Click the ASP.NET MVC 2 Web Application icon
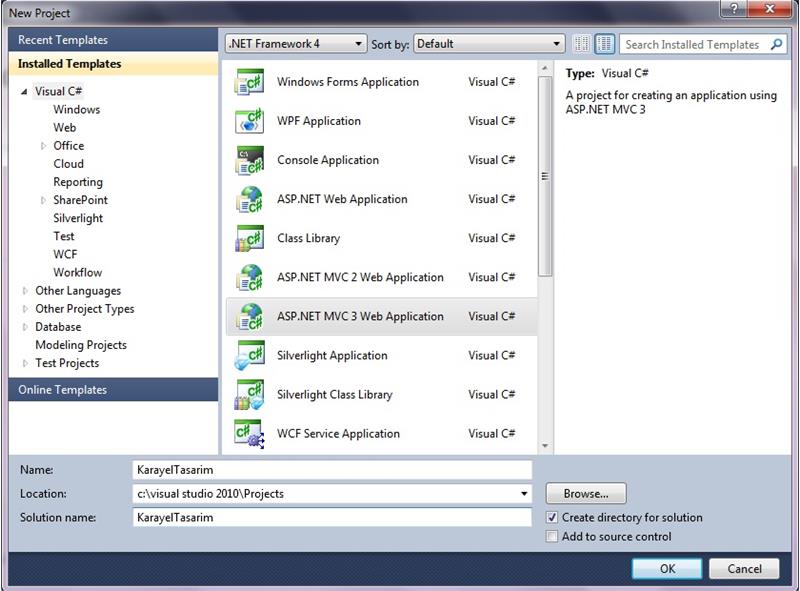 click(x=249, y=277)
